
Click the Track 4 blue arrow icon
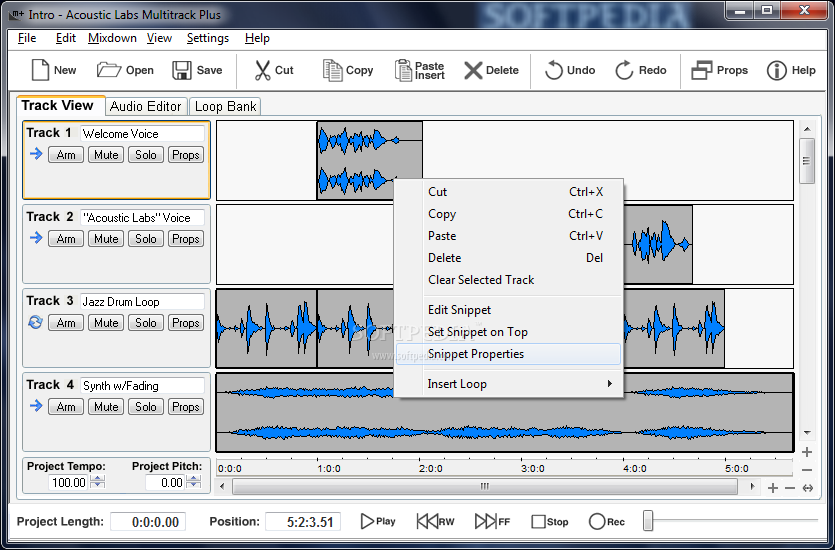(36, 406)
